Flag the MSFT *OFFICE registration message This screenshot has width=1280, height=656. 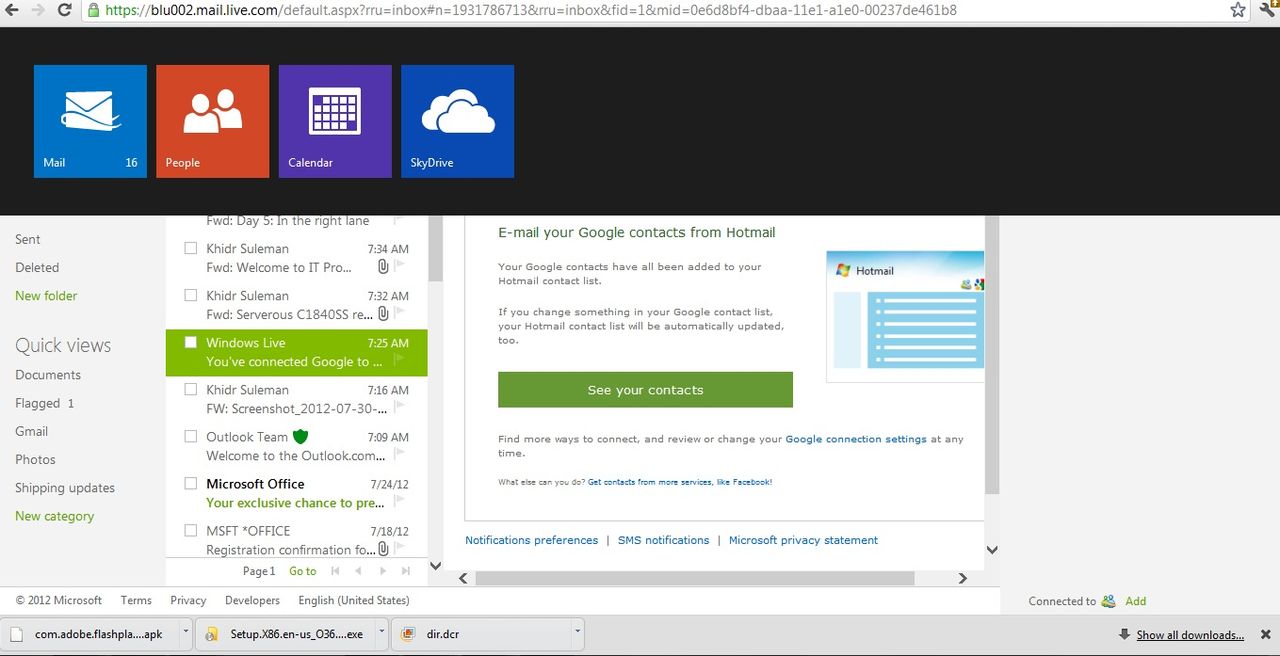pyautogui.click(x=400, y=549)
